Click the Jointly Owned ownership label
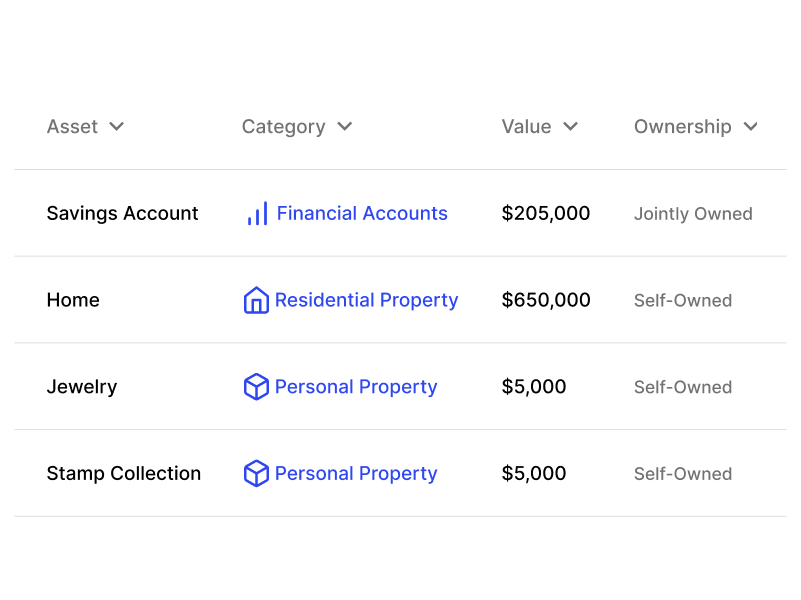The height and width of the screenshot is (600, 801). click(x=693, y=214)
